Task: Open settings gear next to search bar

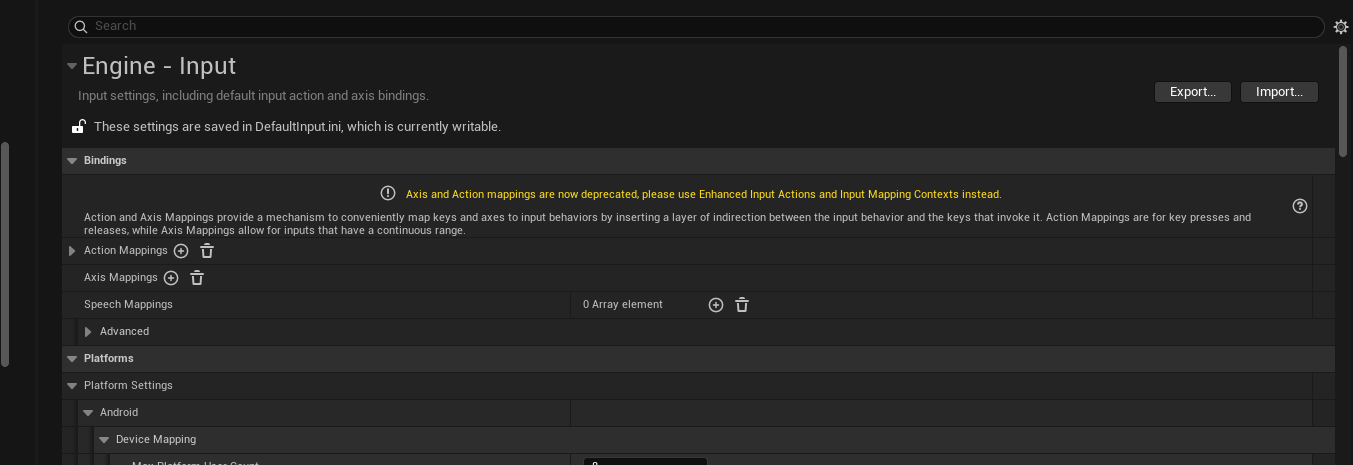Action: pyautogui.click(x=1341, y=27)
